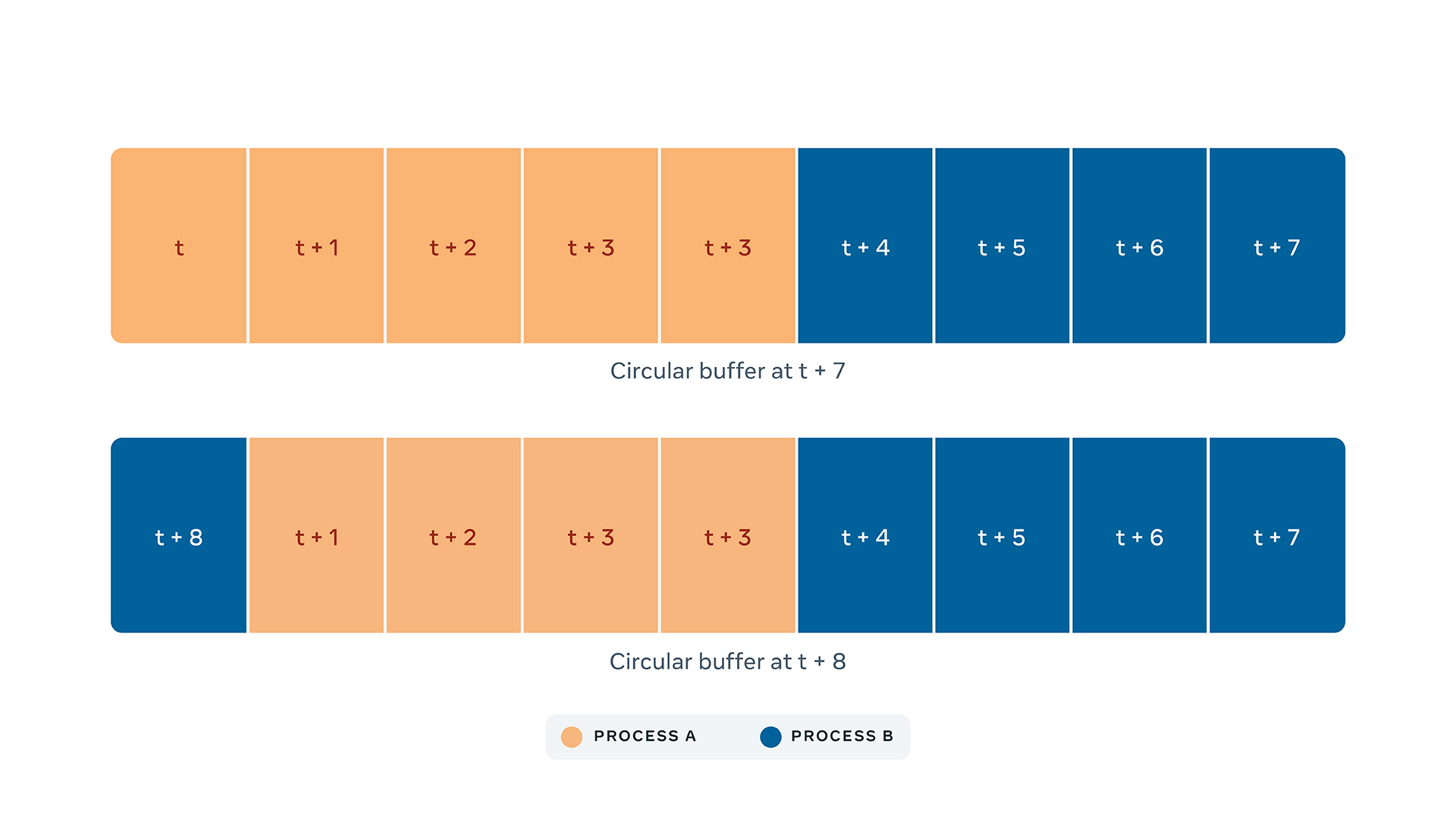
Task: Select "t + 1" cell in top buffer
Action: point(316,246)
